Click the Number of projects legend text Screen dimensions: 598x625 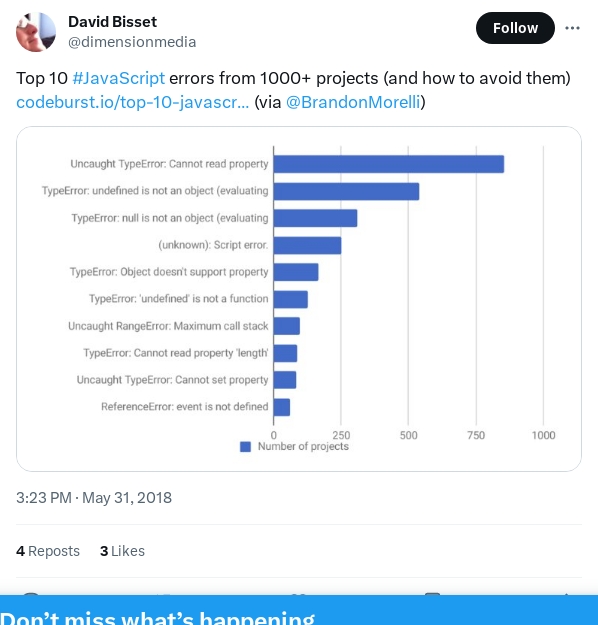point(303,446)
